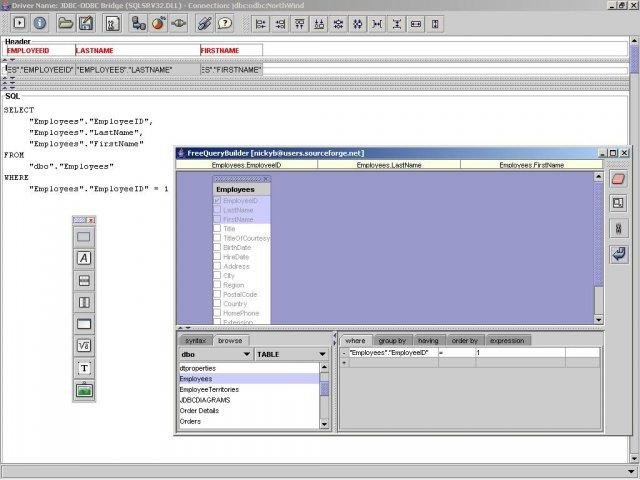Check the Country column checkbox

[x=217, y=304]
